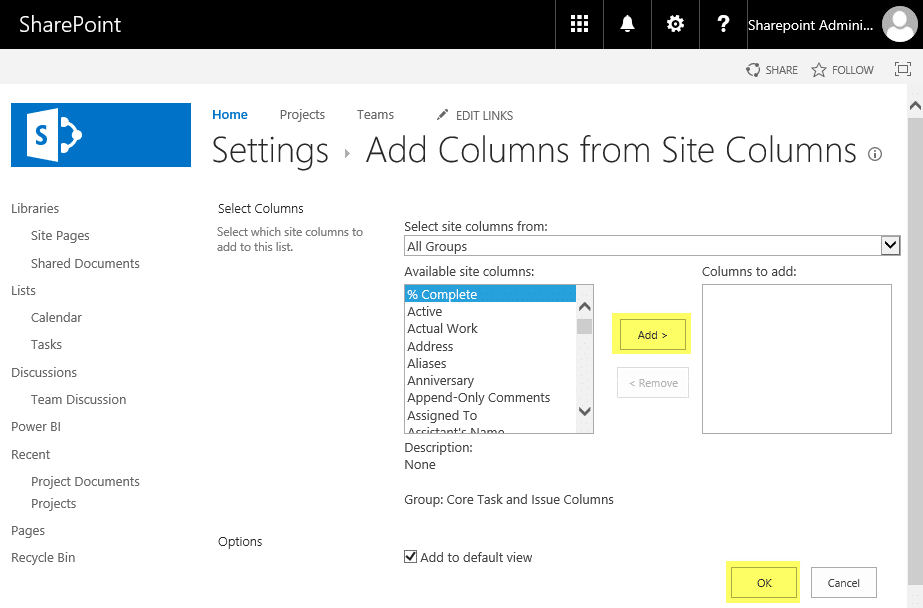Click the Add button to add columns

pyautogui.click(x=651, y=334)
